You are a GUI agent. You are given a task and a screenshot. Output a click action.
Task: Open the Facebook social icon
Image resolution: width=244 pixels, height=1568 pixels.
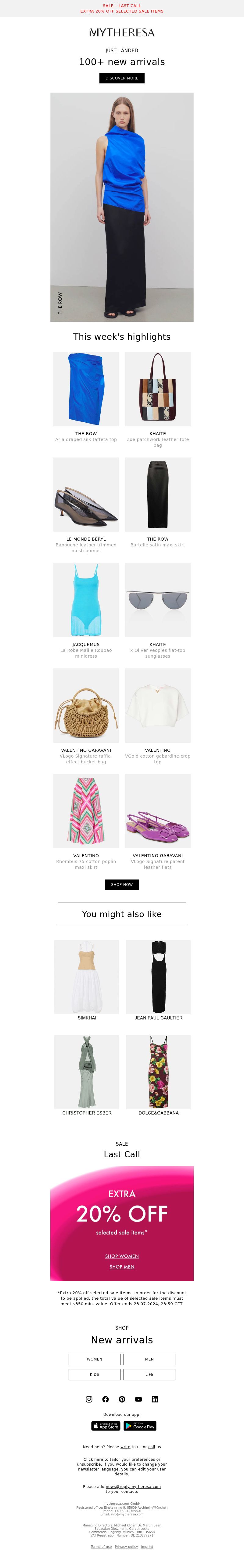(106, 1399)
